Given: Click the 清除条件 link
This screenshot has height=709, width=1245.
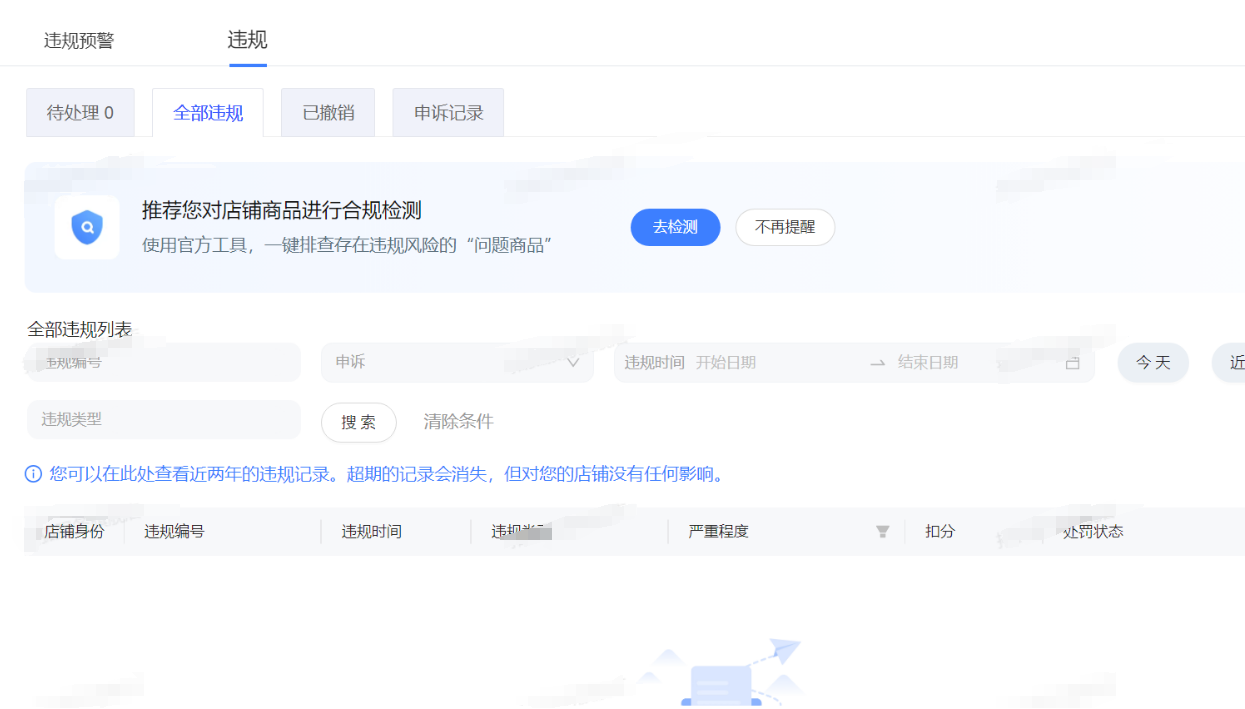Looking at the screenshot, I should [x=458, y=422].
